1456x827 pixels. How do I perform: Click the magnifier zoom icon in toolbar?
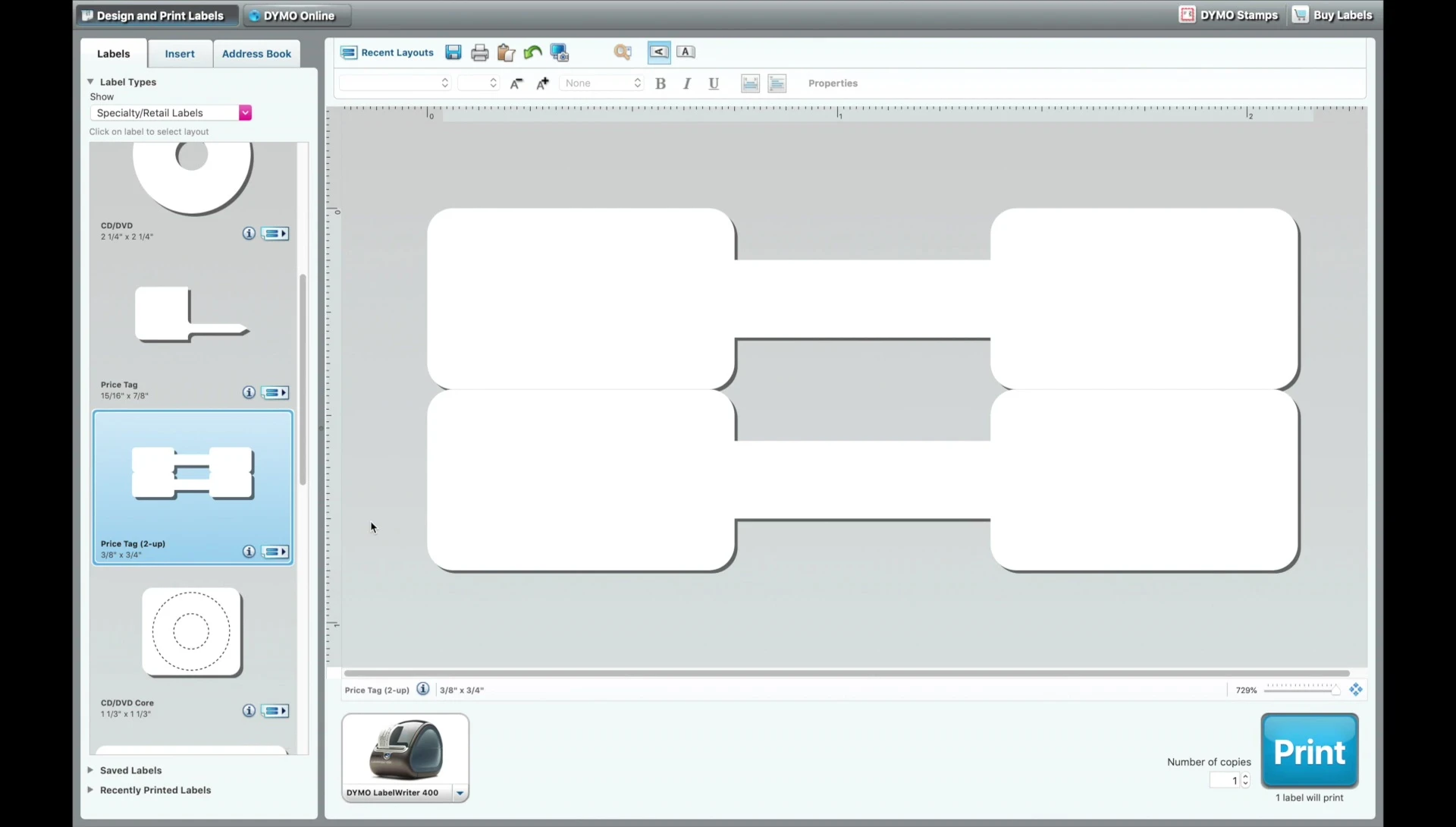[623, 52]
